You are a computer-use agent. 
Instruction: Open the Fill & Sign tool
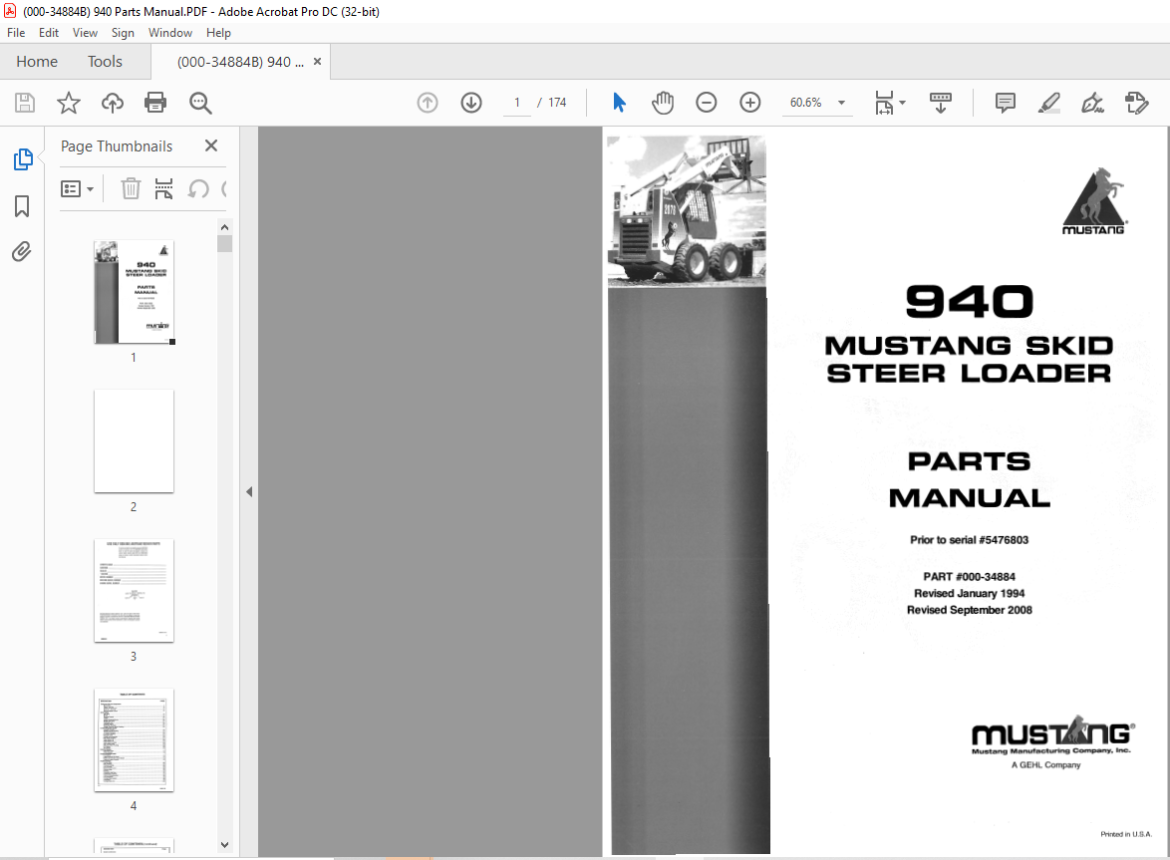1092,102
